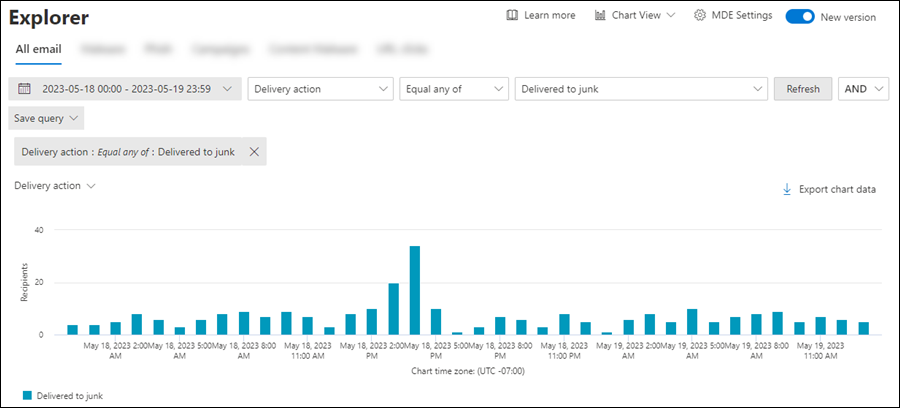Open the AND operator dropdown

pyautogui.click(x=863, y=89)
